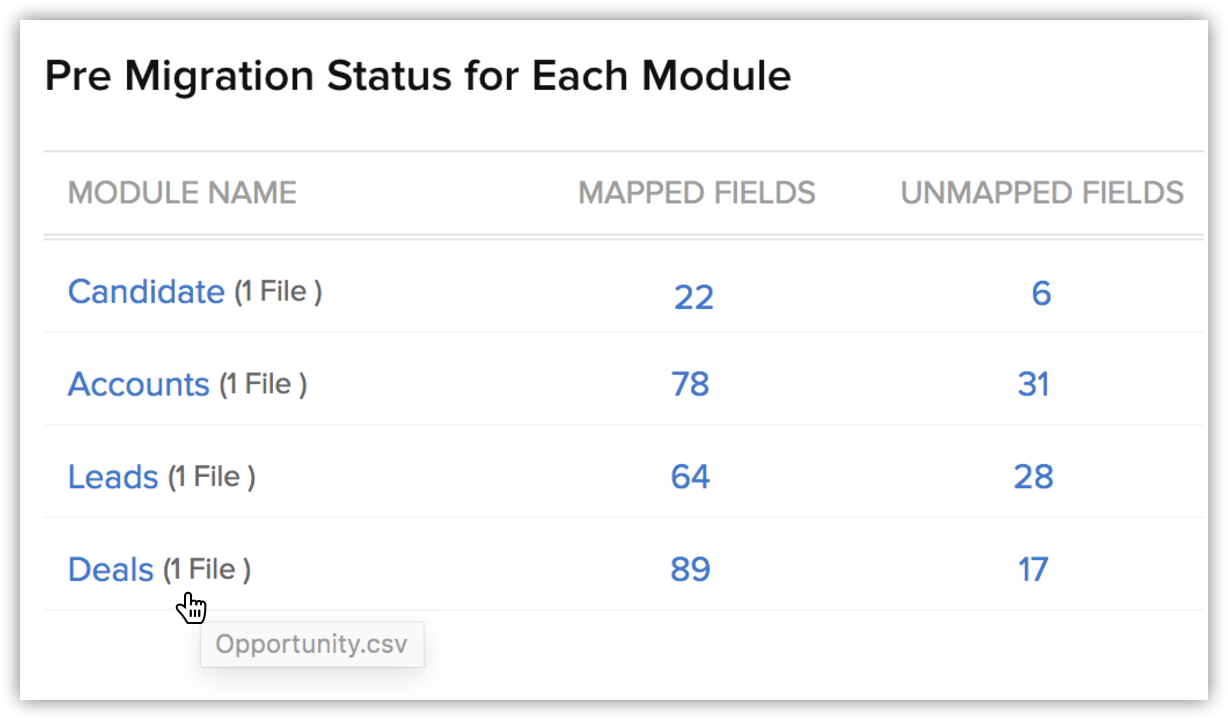Open the Leads module link

pos(112,477)
